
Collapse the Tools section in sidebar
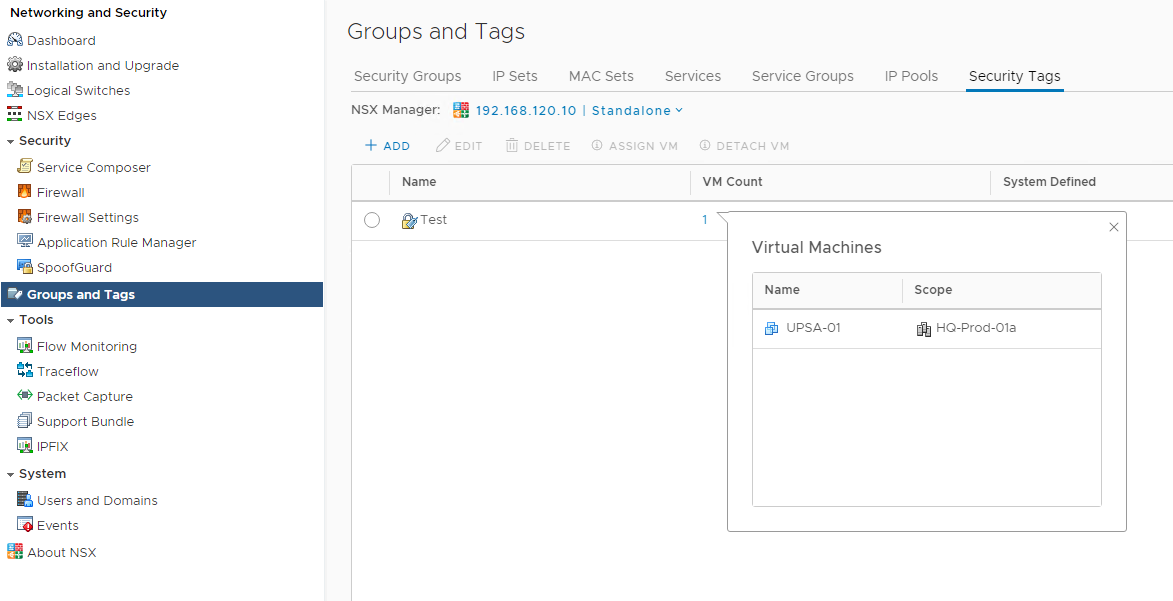pos(10,320)
